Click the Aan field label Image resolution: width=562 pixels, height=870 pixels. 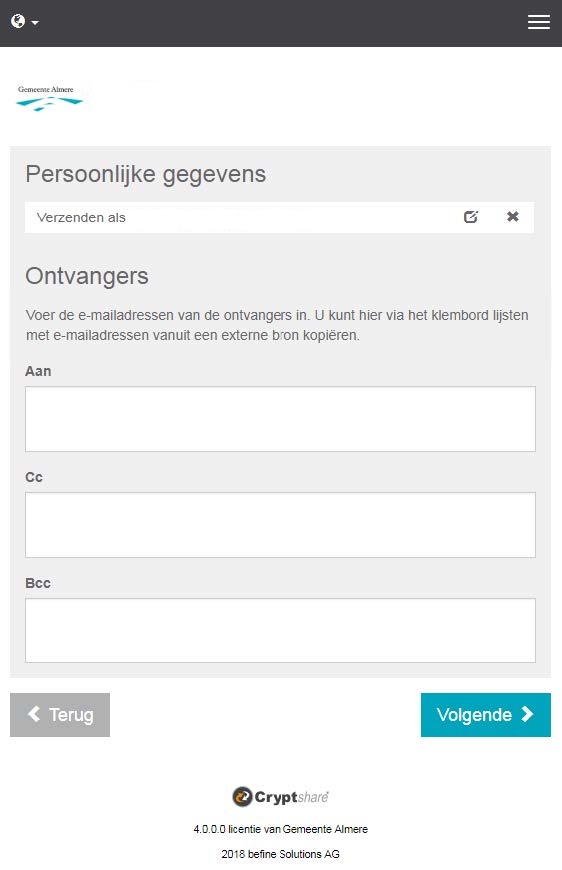pos(38,371)
